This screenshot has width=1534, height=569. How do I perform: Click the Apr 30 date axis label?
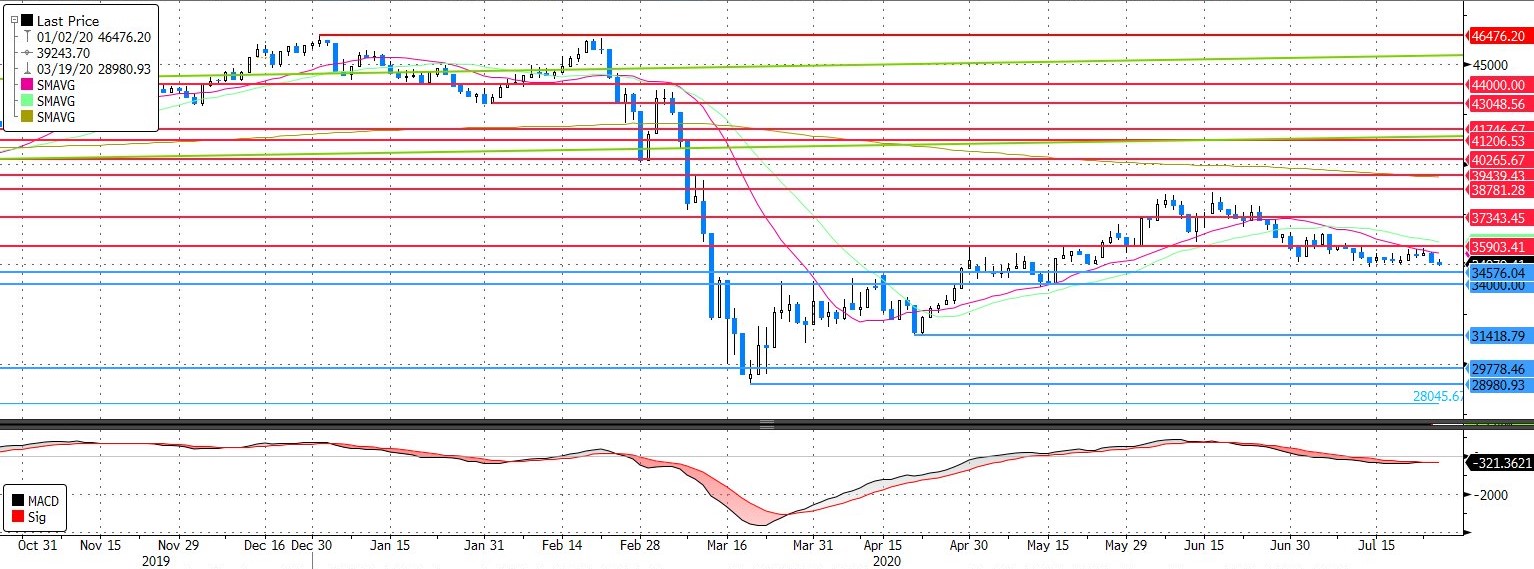tap(968, 546)
